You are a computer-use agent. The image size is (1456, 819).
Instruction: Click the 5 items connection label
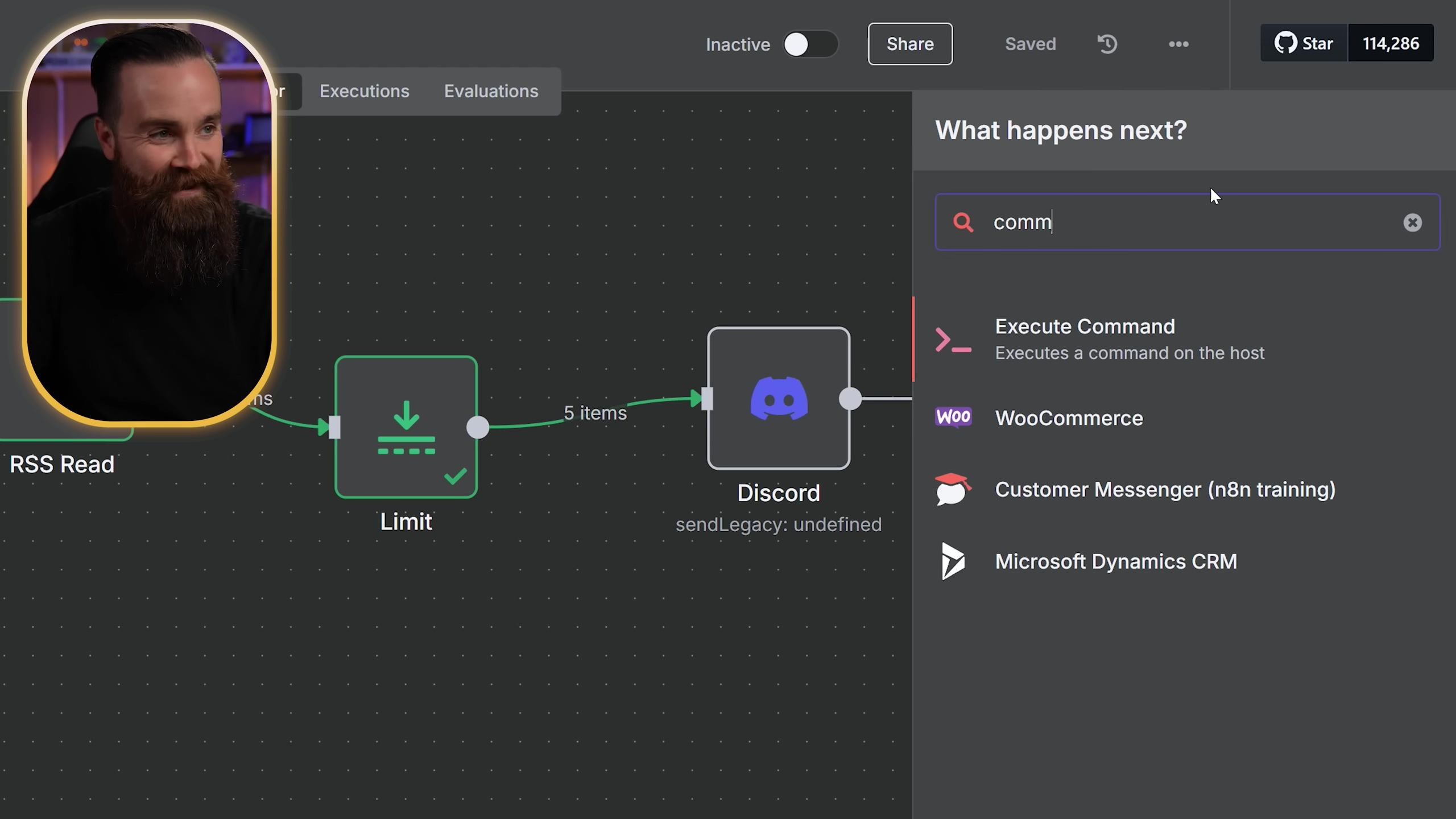pos(595,413)
